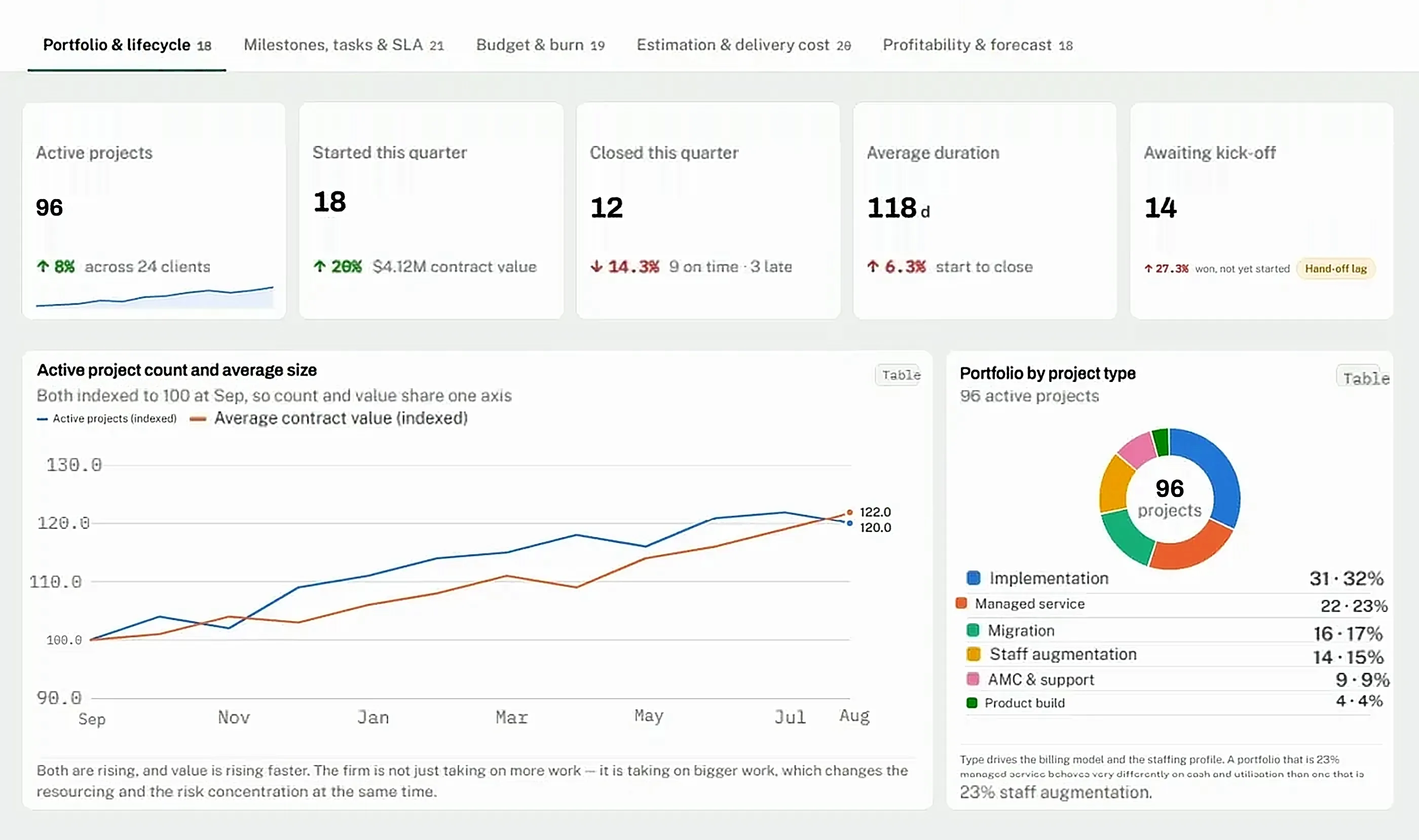1419x840 pixels.
Task: Click the Migration green legend swatch
Action: pyautogui.click(x=973, y=631)
